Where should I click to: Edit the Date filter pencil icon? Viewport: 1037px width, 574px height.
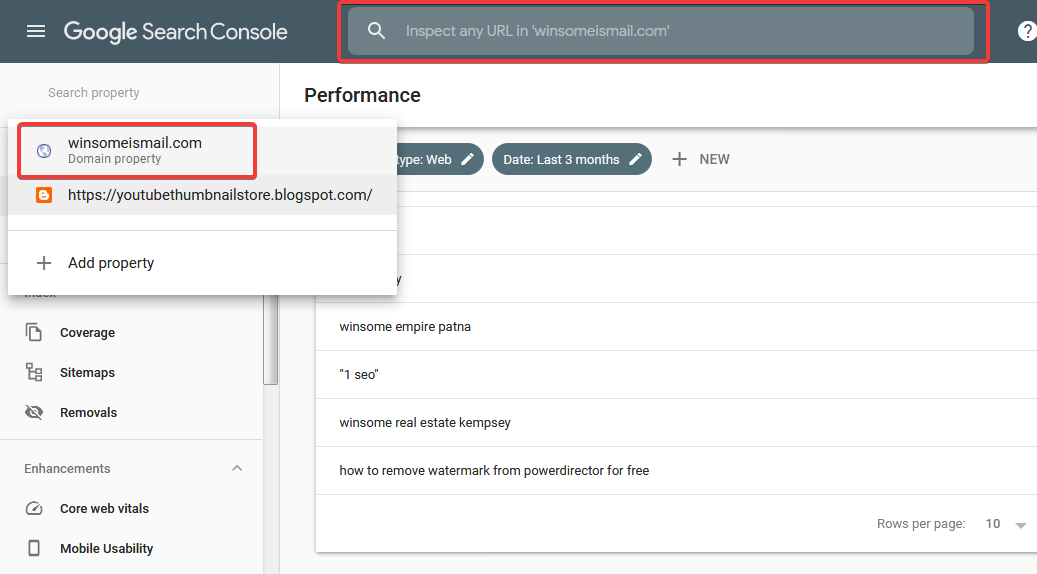point(635,159)
